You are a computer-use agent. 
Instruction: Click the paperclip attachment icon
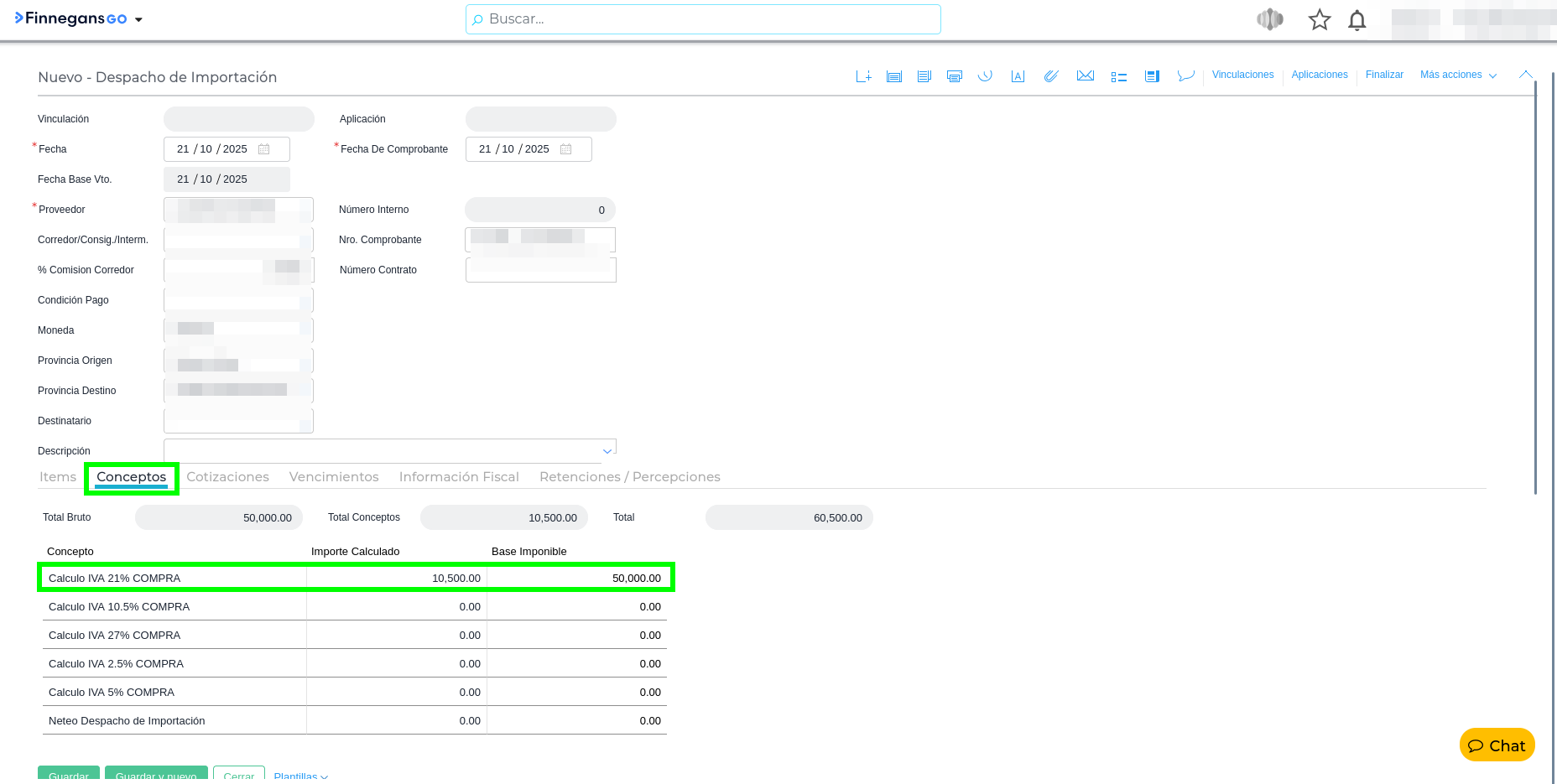coord(1050,76)
